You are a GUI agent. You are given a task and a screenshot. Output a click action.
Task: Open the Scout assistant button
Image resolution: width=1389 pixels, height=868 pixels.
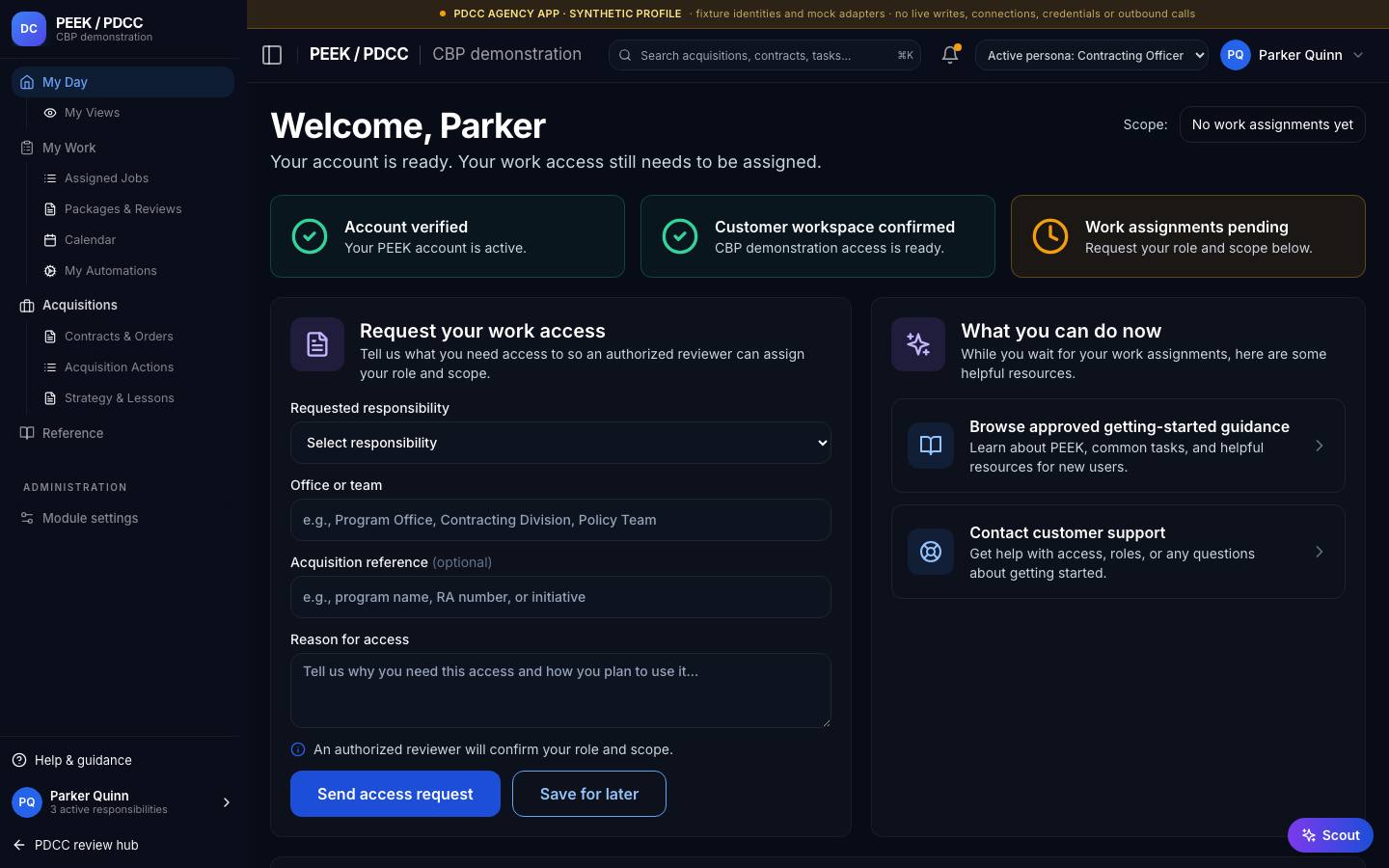tap(1330, 835)
